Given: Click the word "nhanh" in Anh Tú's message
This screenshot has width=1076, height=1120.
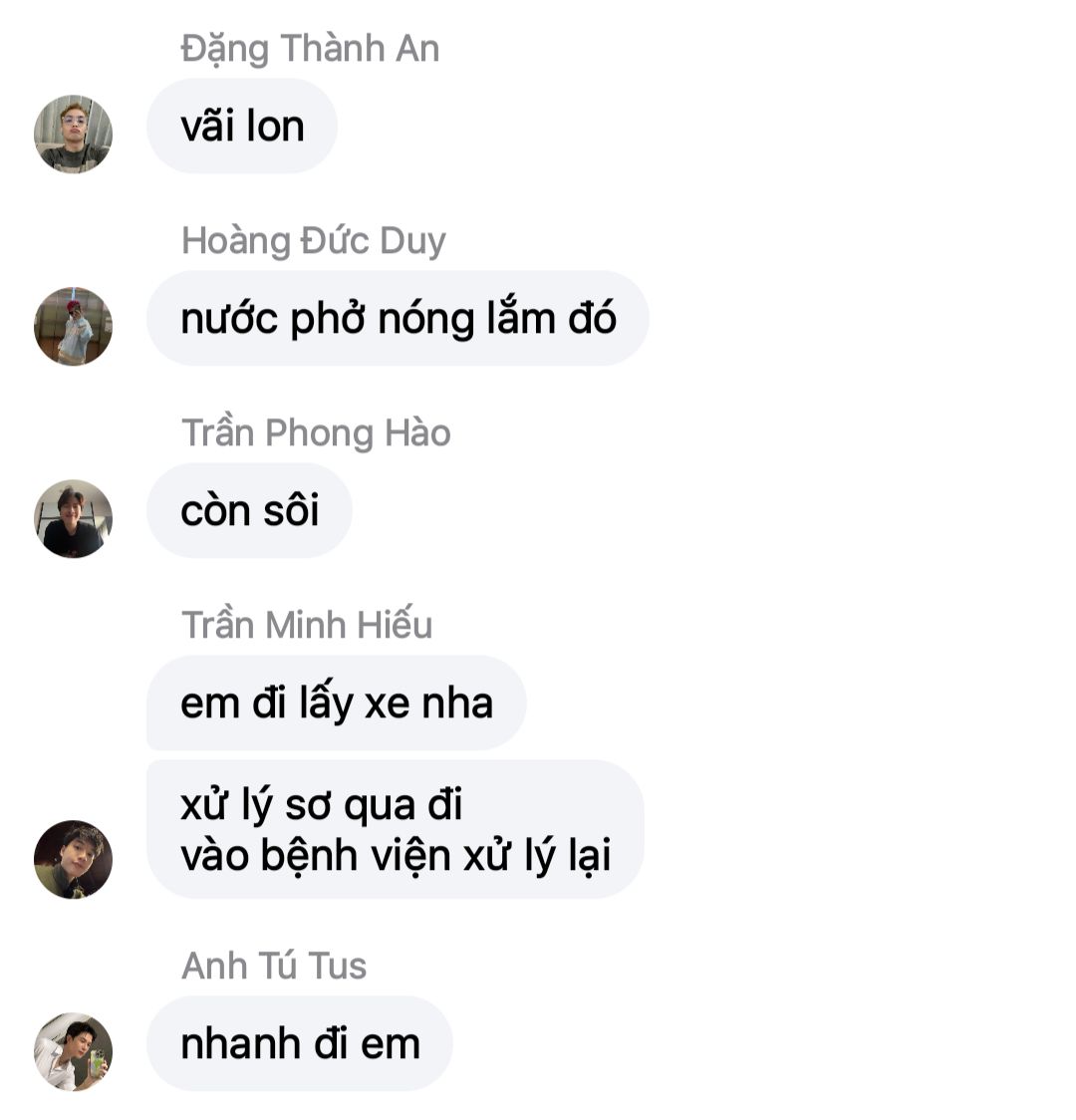Looking at the screenshot, I should tap(240, 1043).
